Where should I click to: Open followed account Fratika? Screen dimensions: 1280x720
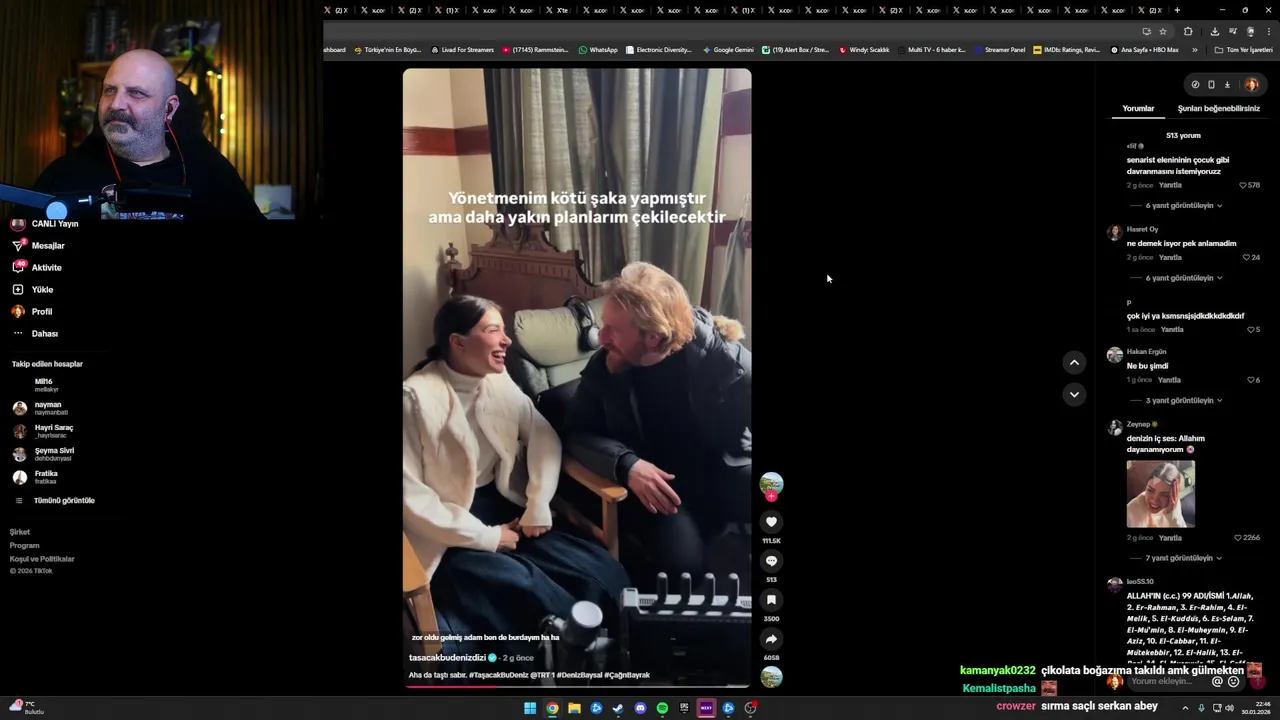pyautogui.click(x=35, y=477)
